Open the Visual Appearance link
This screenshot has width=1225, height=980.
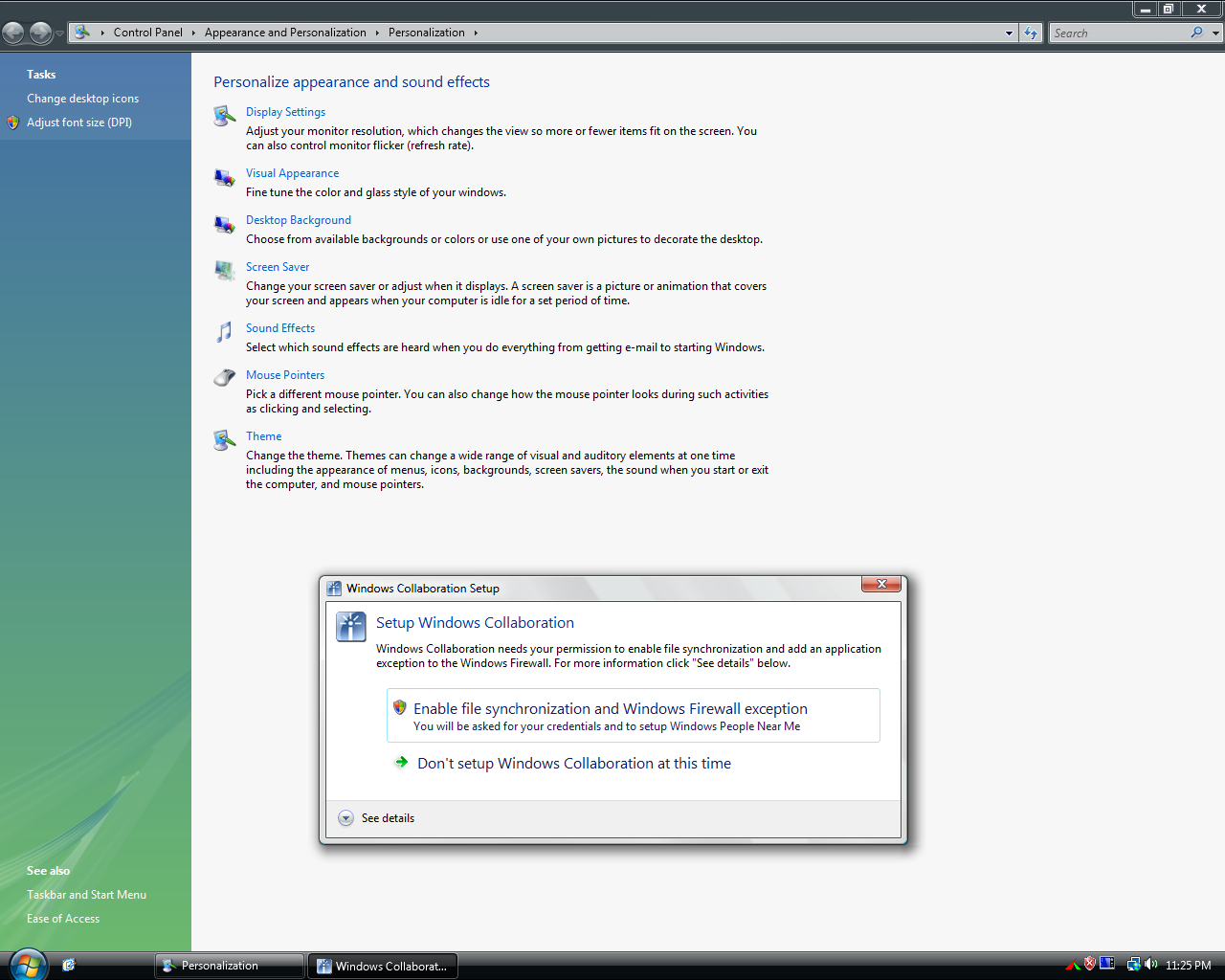point(292,173)
